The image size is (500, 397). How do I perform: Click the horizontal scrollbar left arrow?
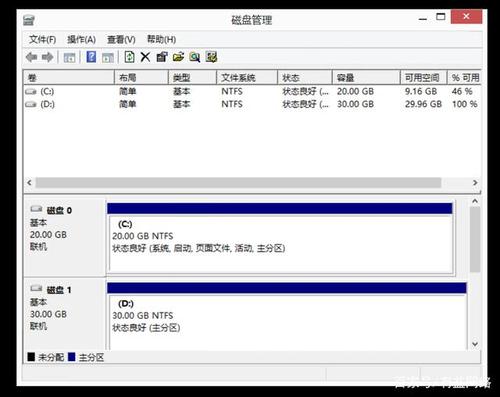(x=29, y=183)
